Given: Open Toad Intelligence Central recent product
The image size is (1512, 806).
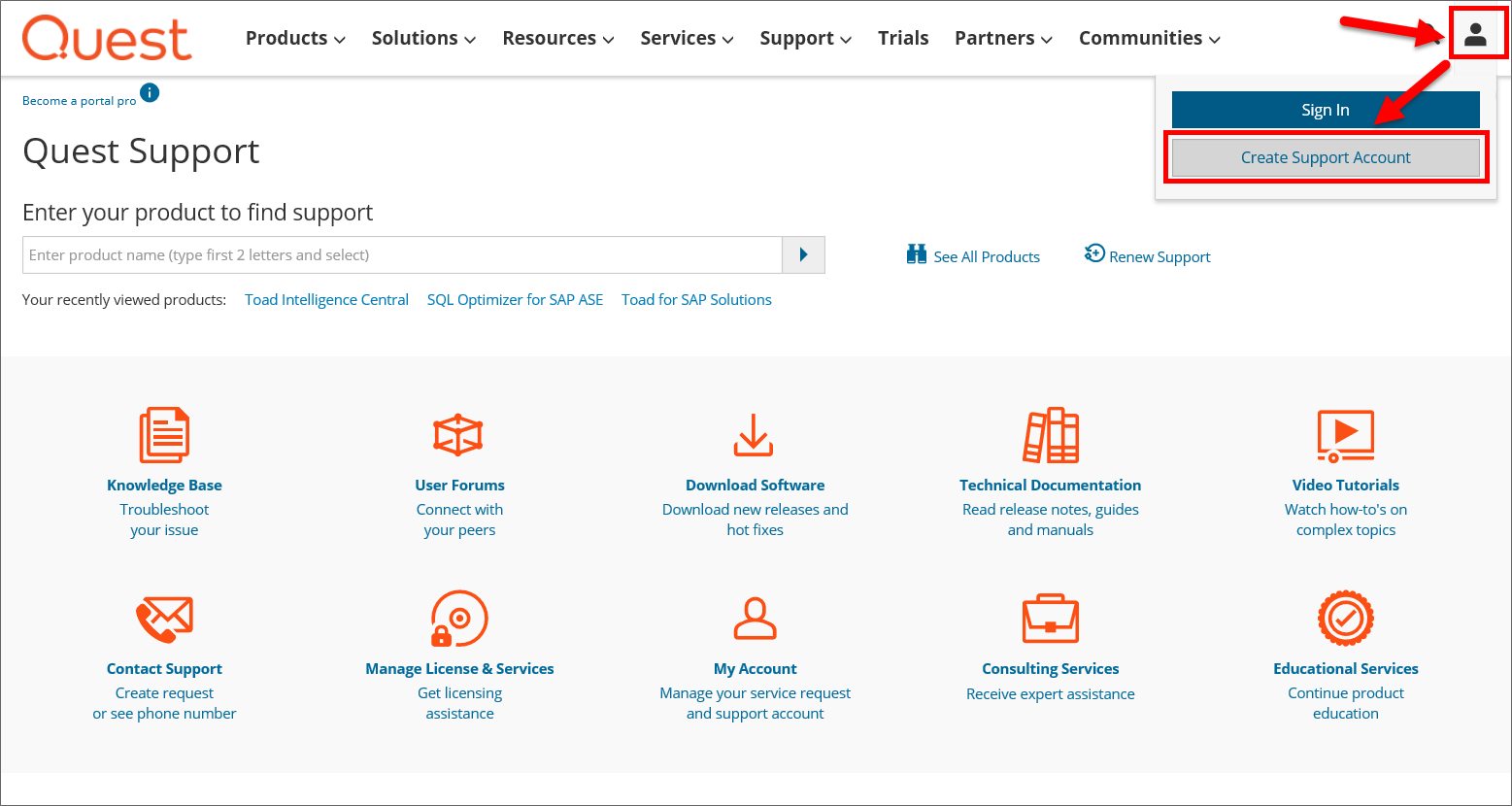Looking at the screenshot, I should 326,299.
